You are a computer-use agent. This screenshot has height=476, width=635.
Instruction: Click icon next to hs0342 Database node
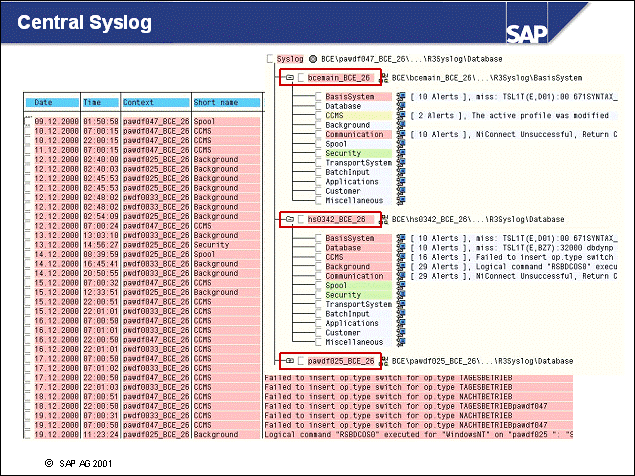coord(400,248)
